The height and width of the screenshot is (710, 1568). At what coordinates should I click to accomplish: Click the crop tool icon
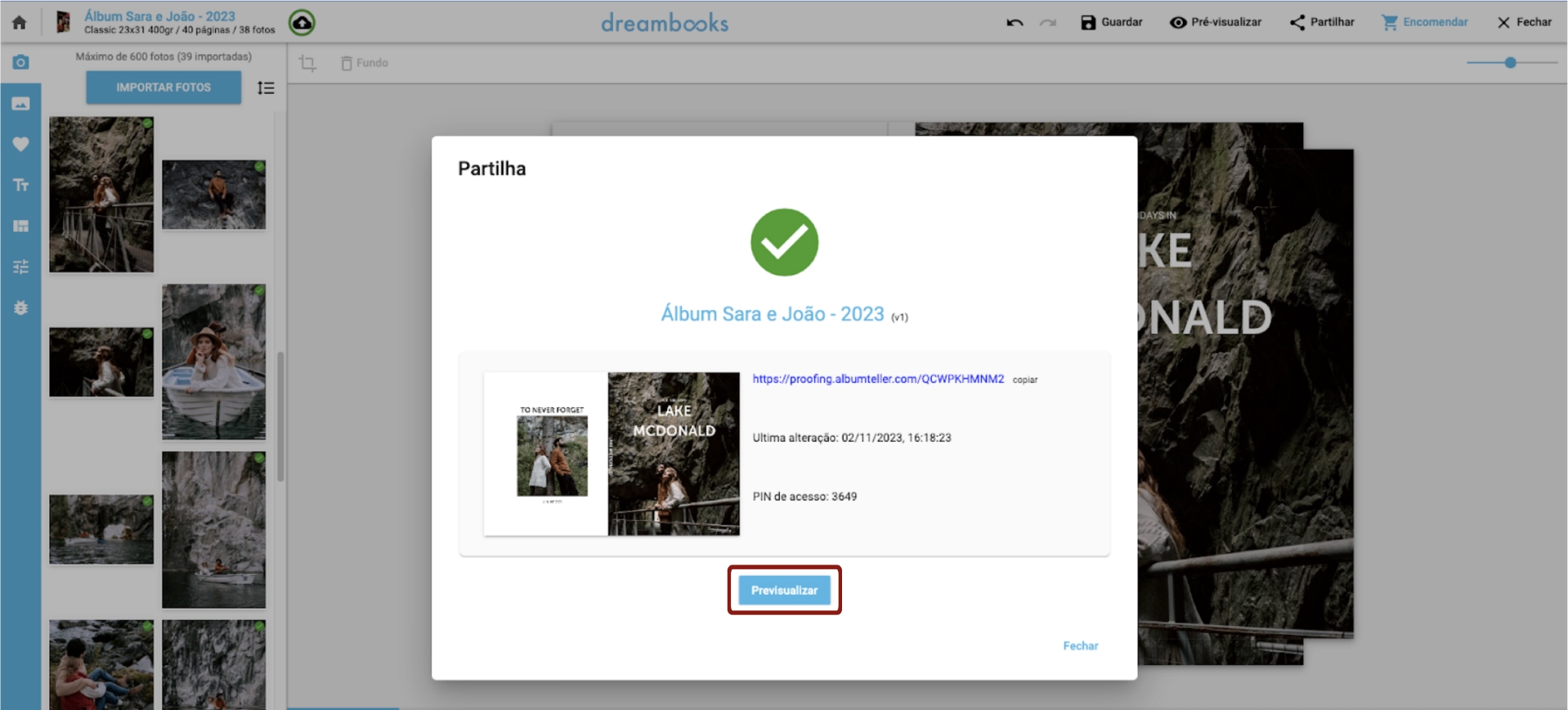tap(307, 63)
